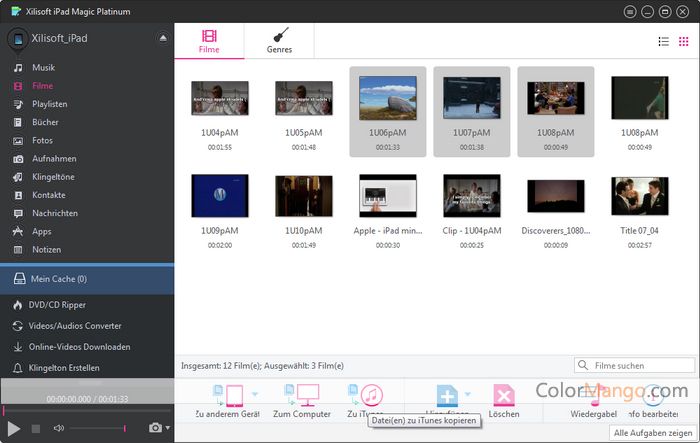Adjust the volume slider
This screenshot has width=700, height=443.
tap(98, 428)
